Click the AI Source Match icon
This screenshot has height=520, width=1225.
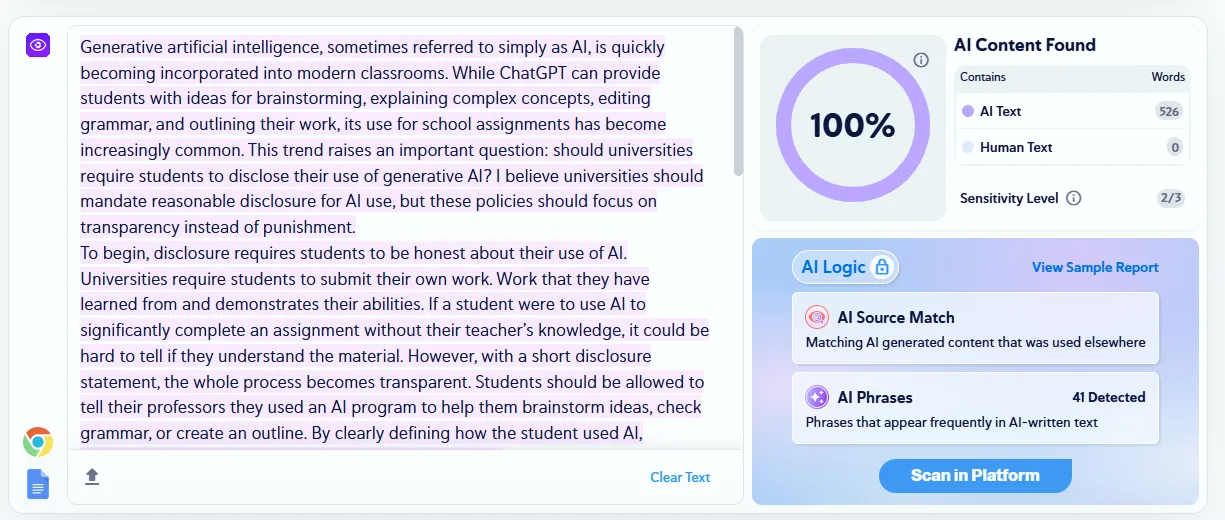click(817, 317)
